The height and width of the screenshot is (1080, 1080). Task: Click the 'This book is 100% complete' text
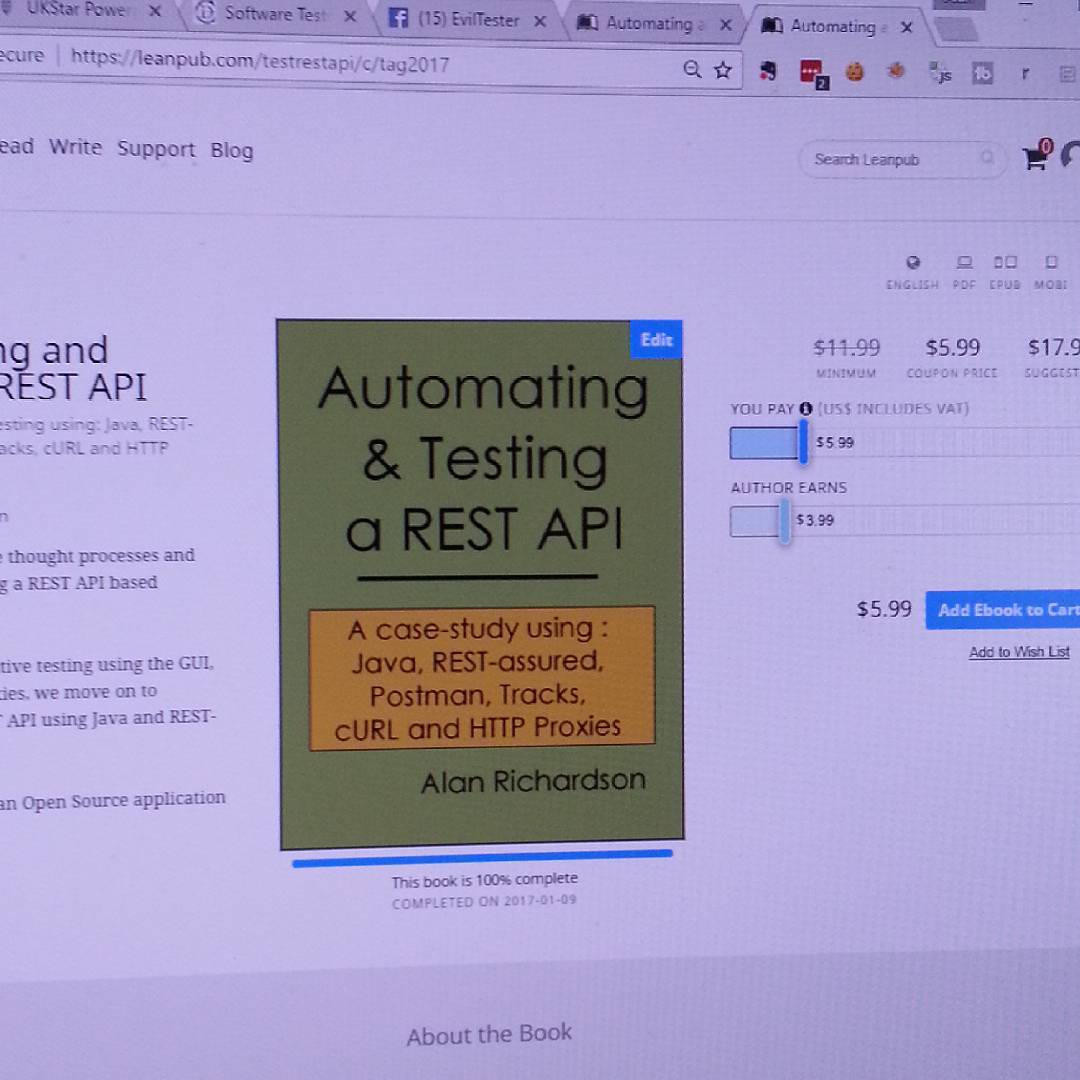(484, 880)
